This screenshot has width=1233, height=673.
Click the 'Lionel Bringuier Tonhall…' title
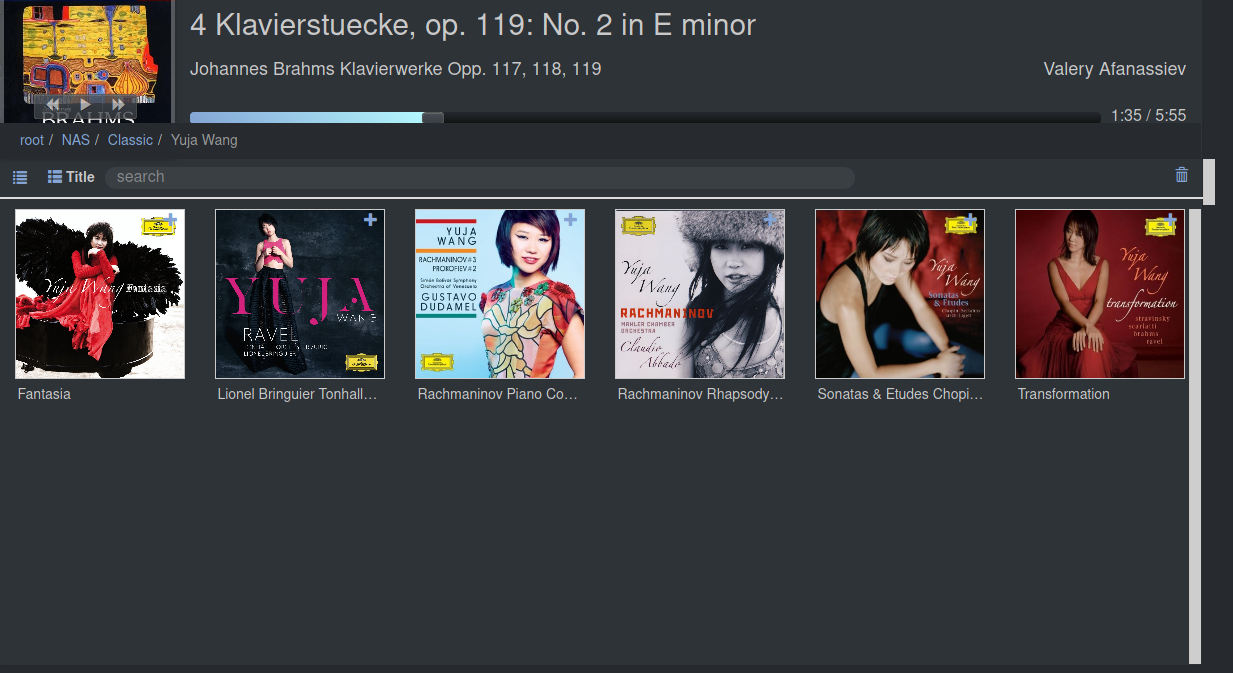click(x=298, y=394)
